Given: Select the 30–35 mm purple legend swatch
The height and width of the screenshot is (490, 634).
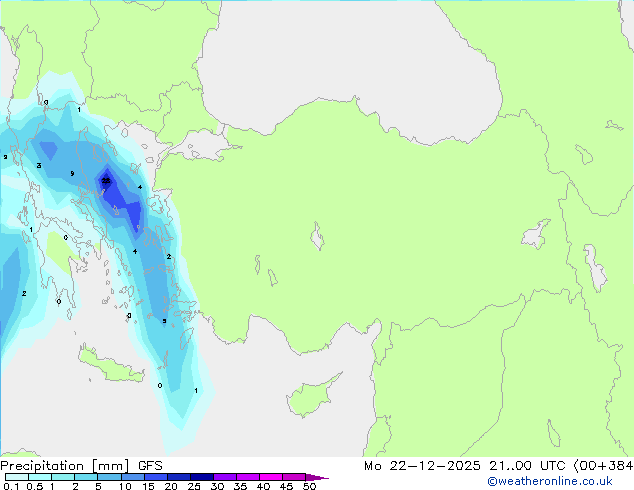Looking at the screenshot, I should [224, 477].
